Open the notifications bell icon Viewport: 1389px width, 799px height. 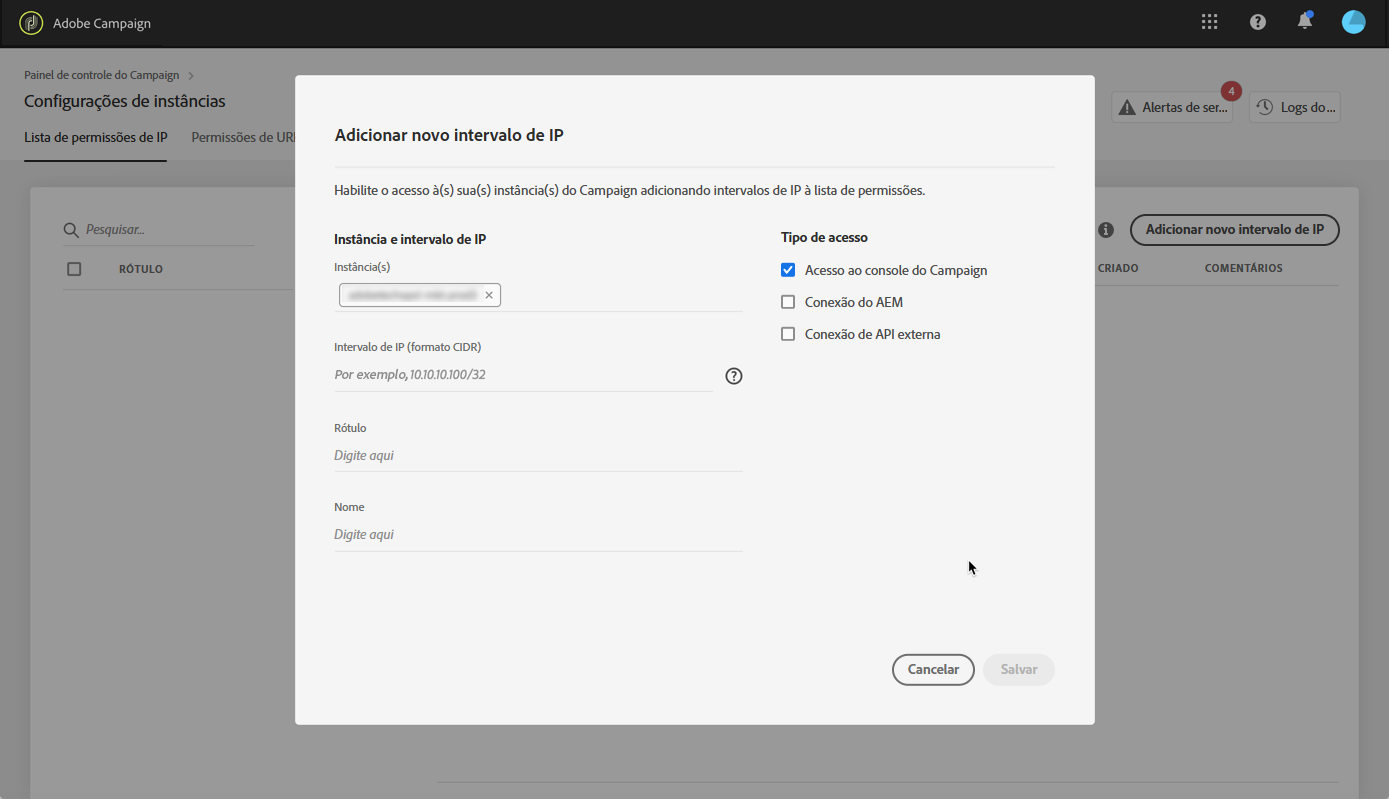point(1305,21)
